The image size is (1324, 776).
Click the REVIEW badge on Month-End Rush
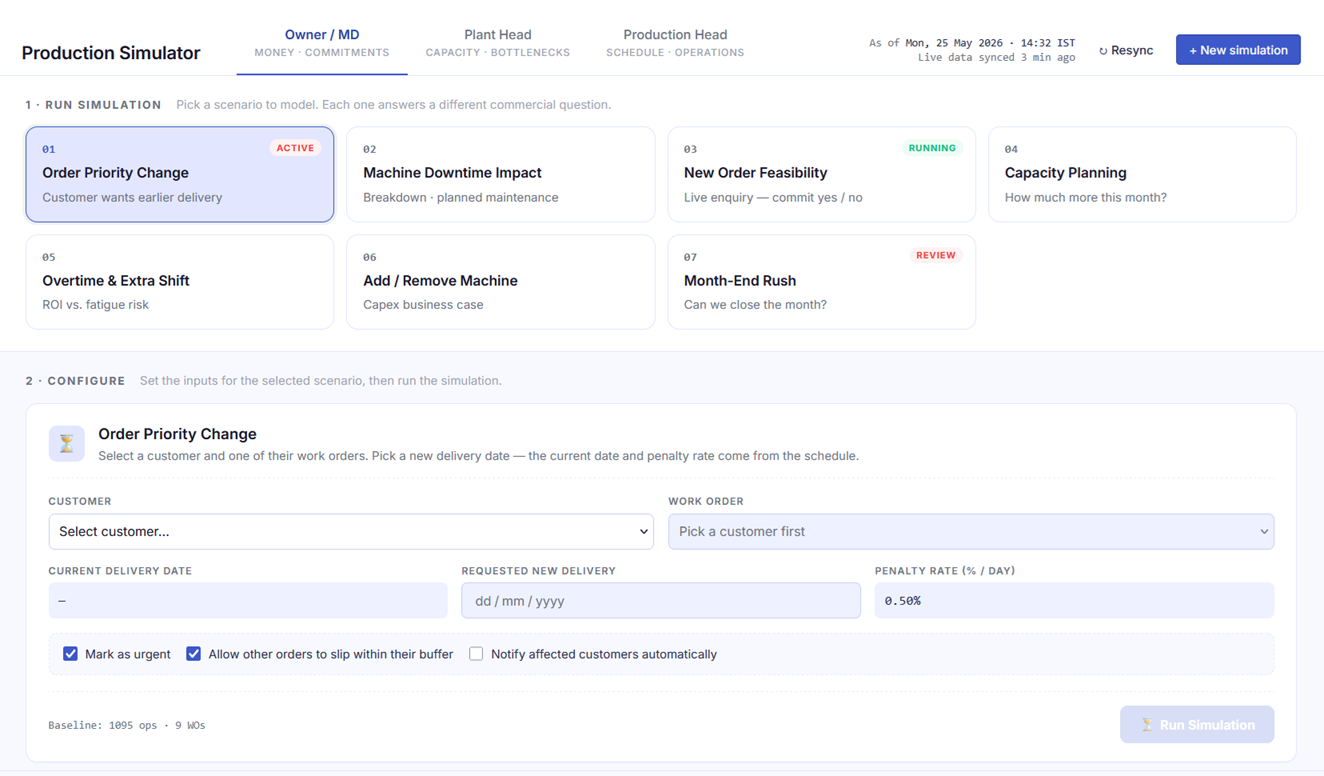[x=936, y=255]
